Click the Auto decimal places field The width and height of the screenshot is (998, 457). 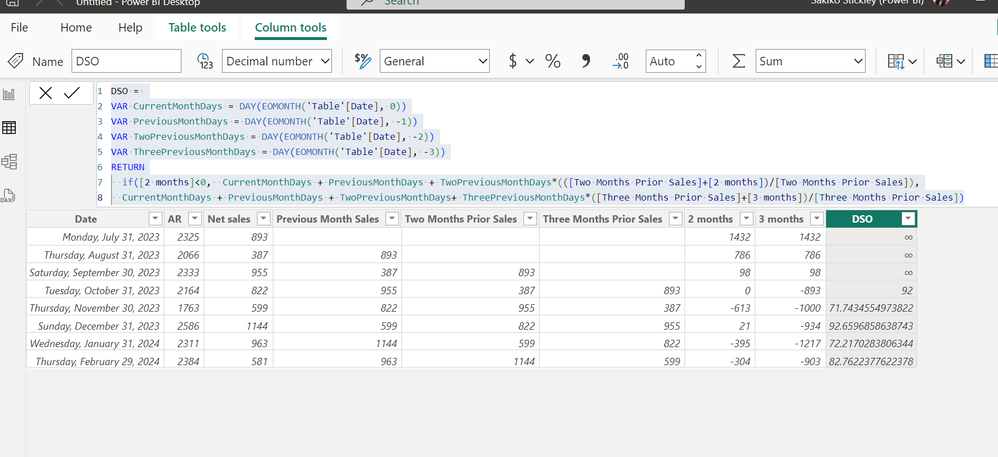tap(668, 61)
